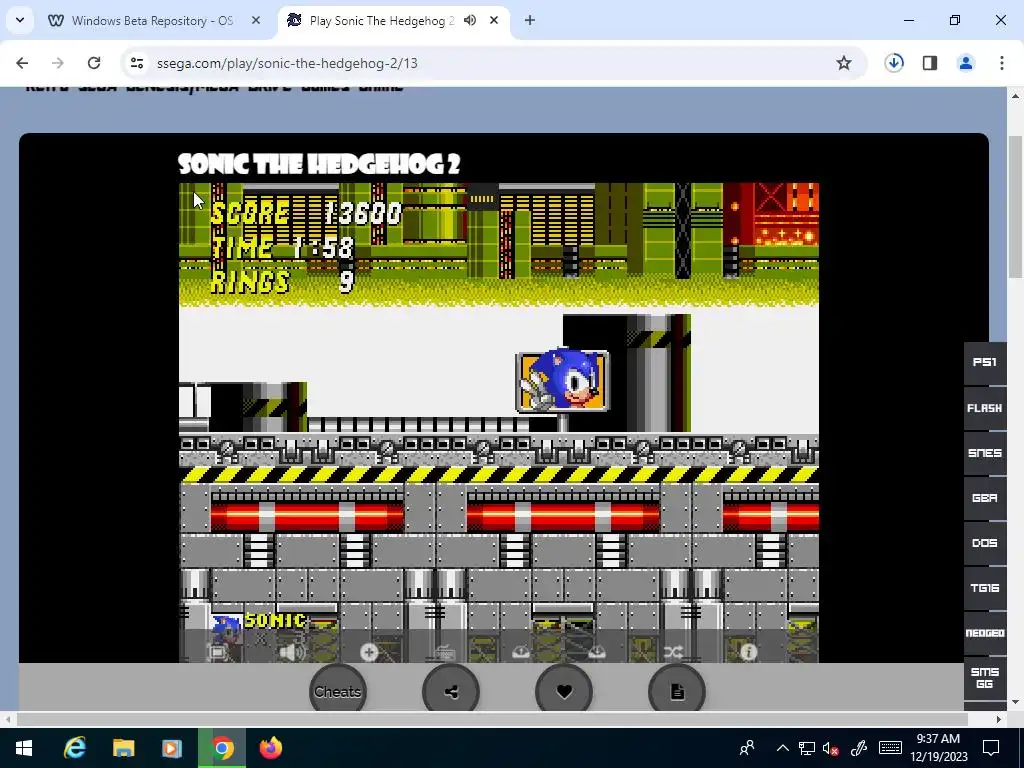Click the download load state icon

pos(596,652)
